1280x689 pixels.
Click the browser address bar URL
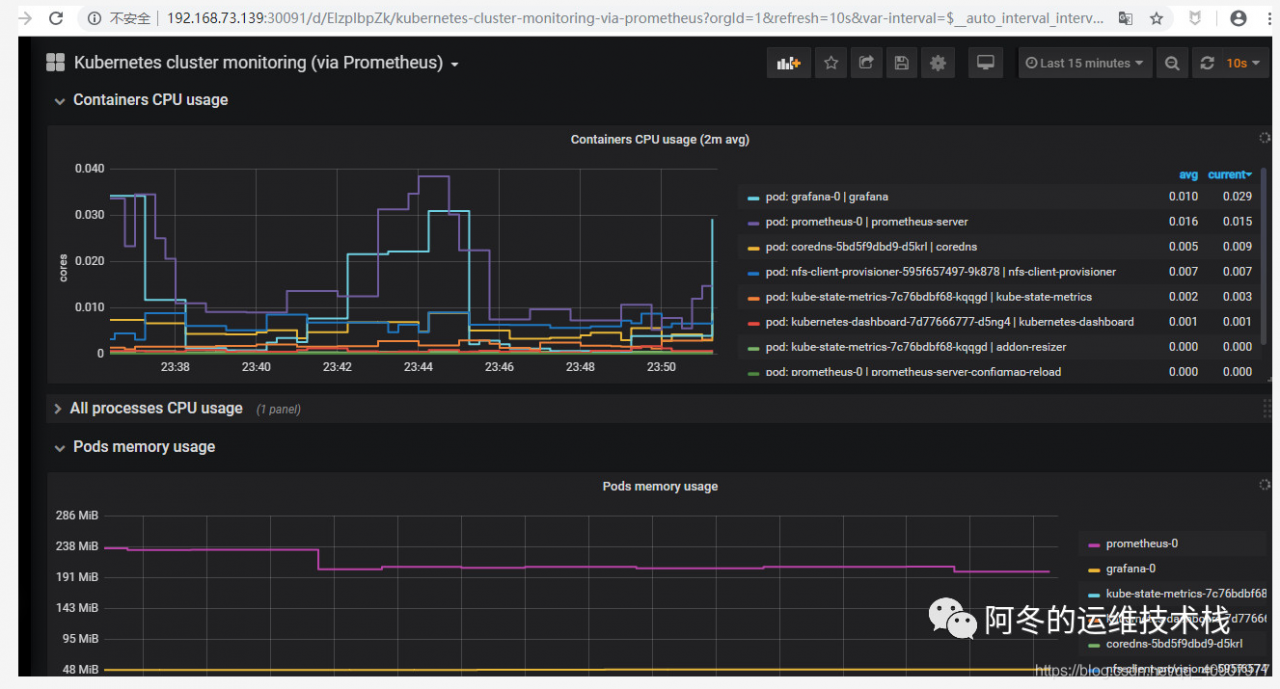(x=636, y=18)
